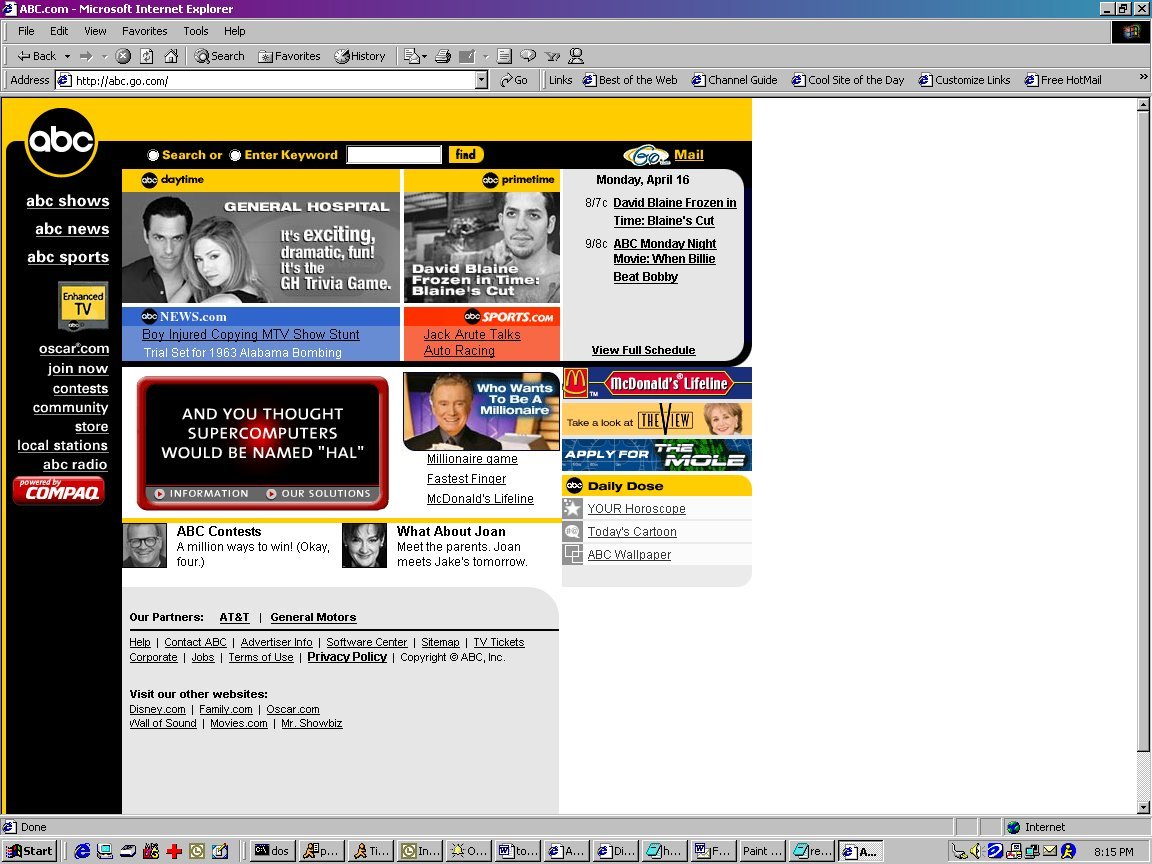The height and width of the screenshot is (864, 1152).
Task: Click the Free HotMail links-bar item
Action: [1062, 80]
